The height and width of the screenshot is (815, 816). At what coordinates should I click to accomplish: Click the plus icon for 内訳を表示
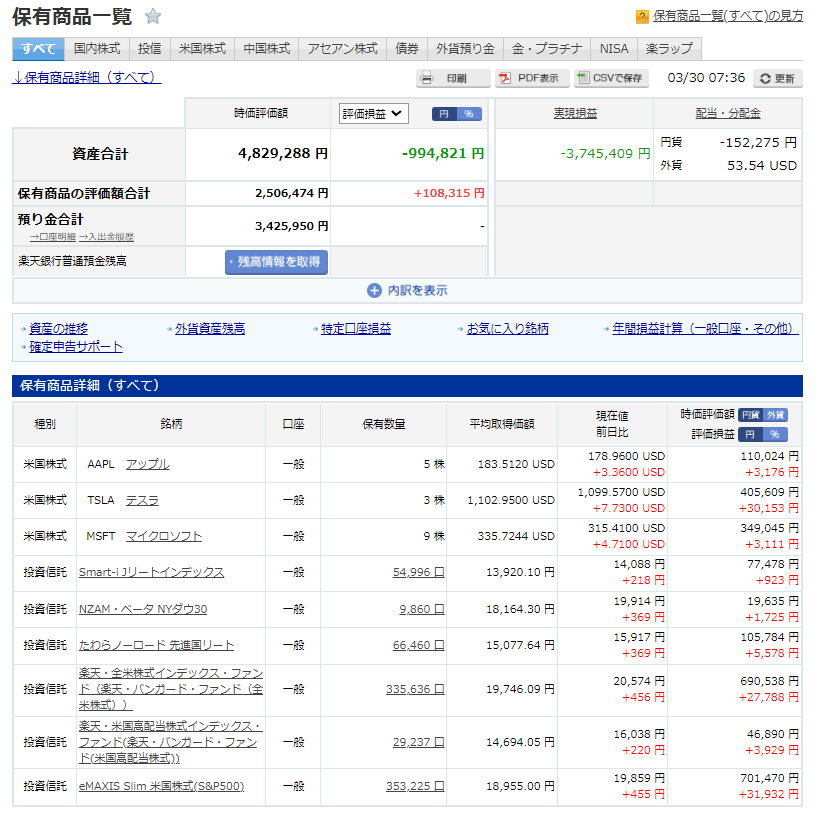[x=374, y=291]
